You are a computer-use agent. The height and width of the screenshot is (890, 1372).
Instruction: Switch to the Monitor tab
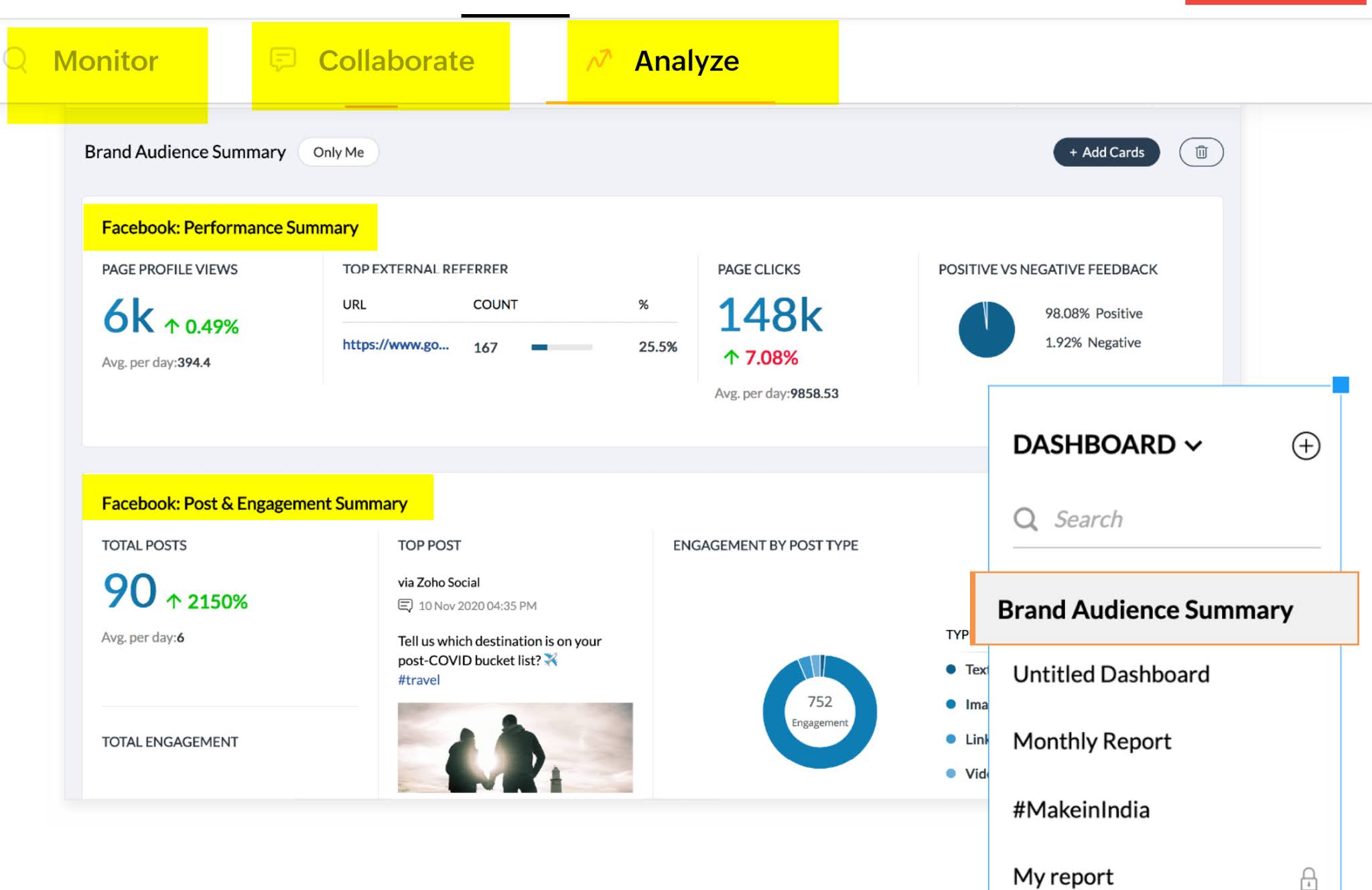coord(106,61)
